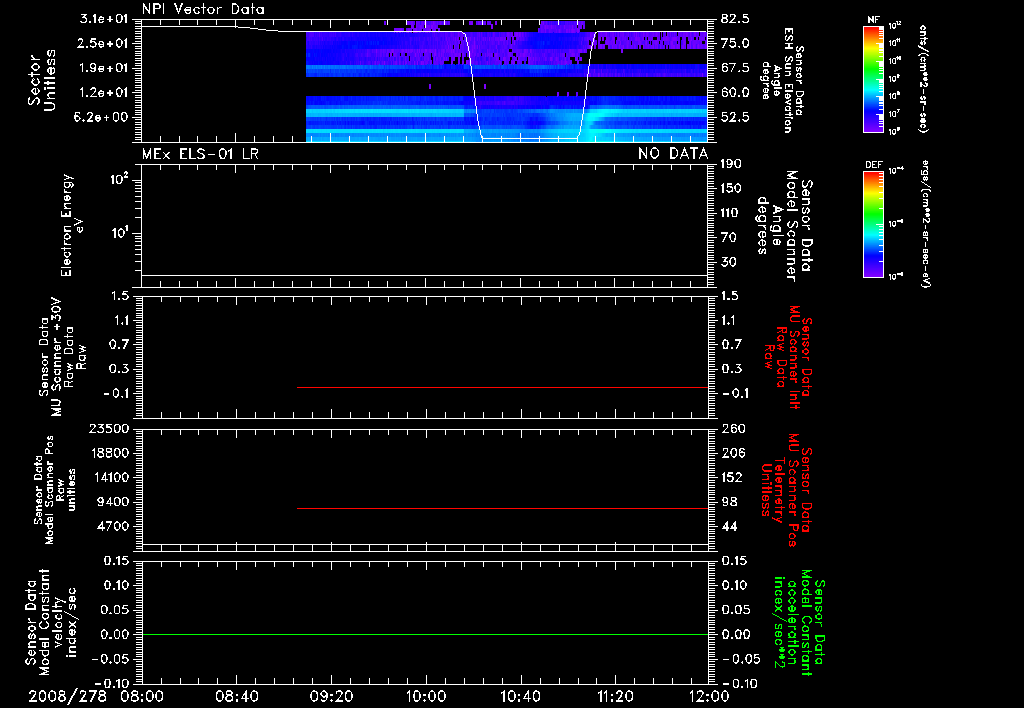Click the green constant velocity line
Screen dimensions: 1024x708
pyautogui.click(x=425, y=634)
